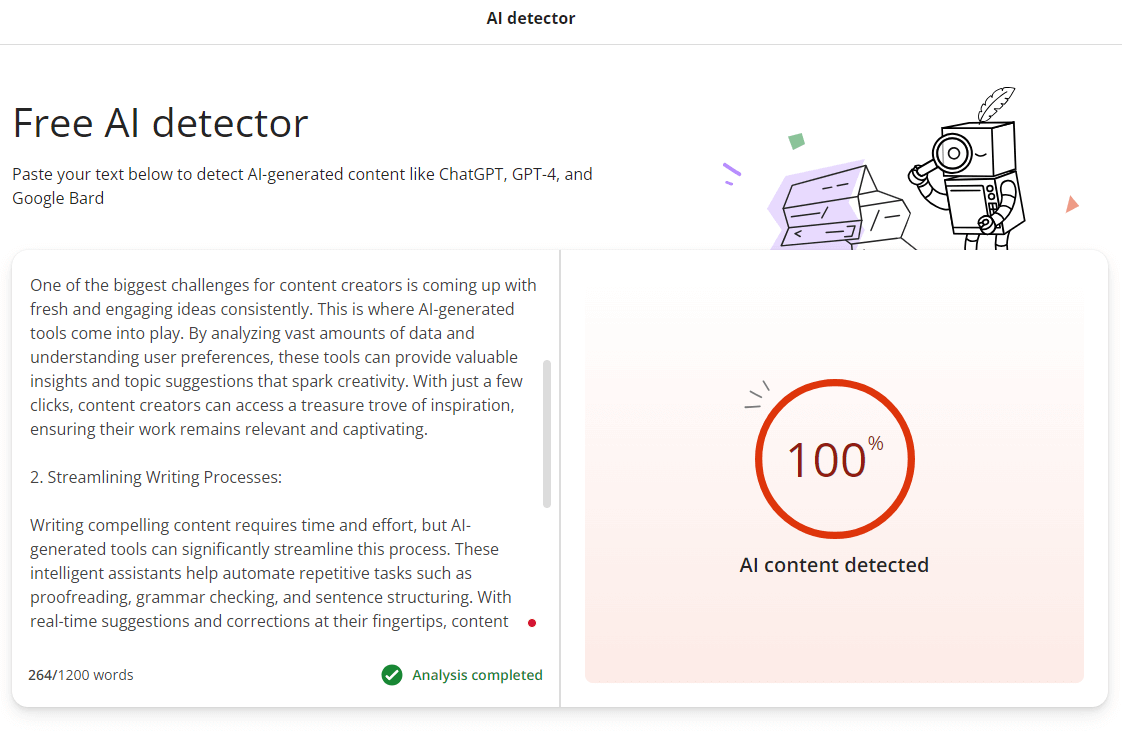Click the 264/1200 words counter
This screenshot has height=747, width=1122.
[81, 675]
